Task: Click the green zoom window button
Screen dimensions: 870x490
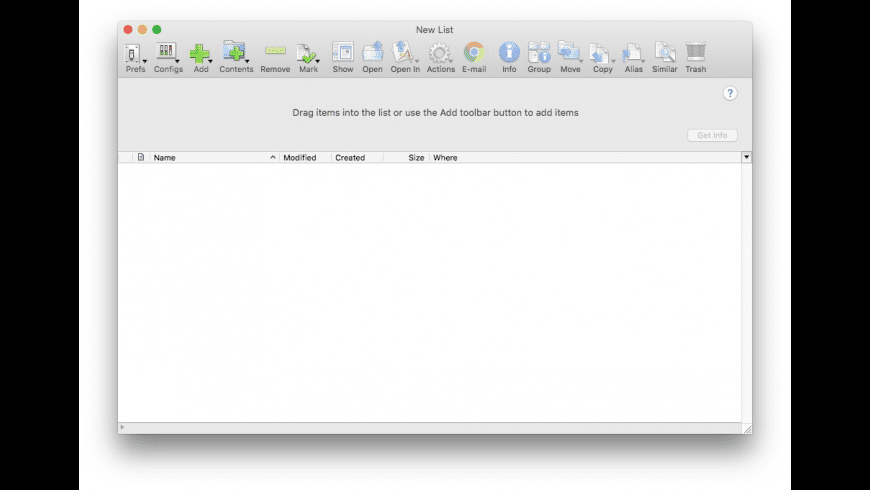Action: (157, 29)
